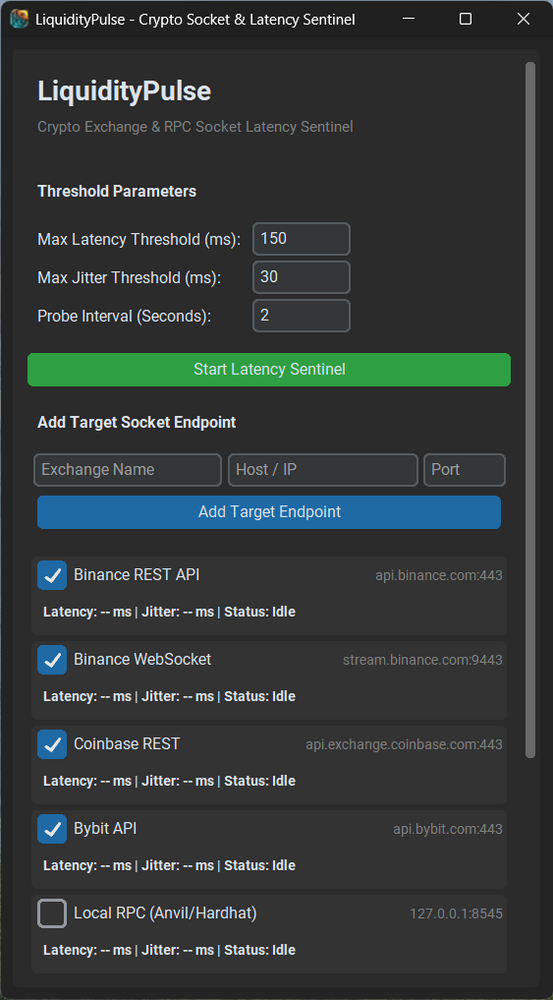
Task: Minimize the LiquidityPulse window
Action: coord(408,19)
